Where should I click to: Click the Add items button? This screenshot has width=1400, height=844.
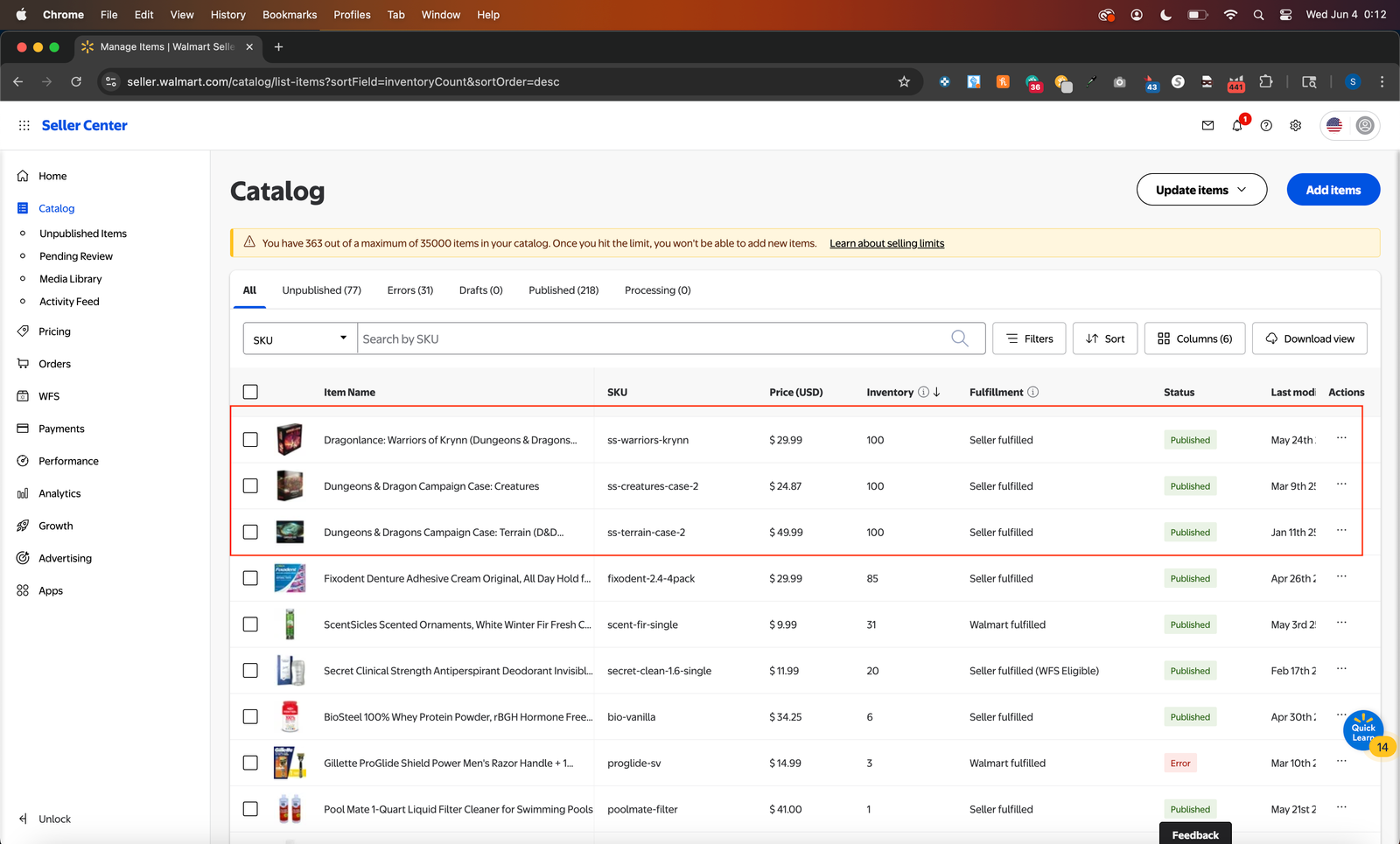(x=1333, y=190)
